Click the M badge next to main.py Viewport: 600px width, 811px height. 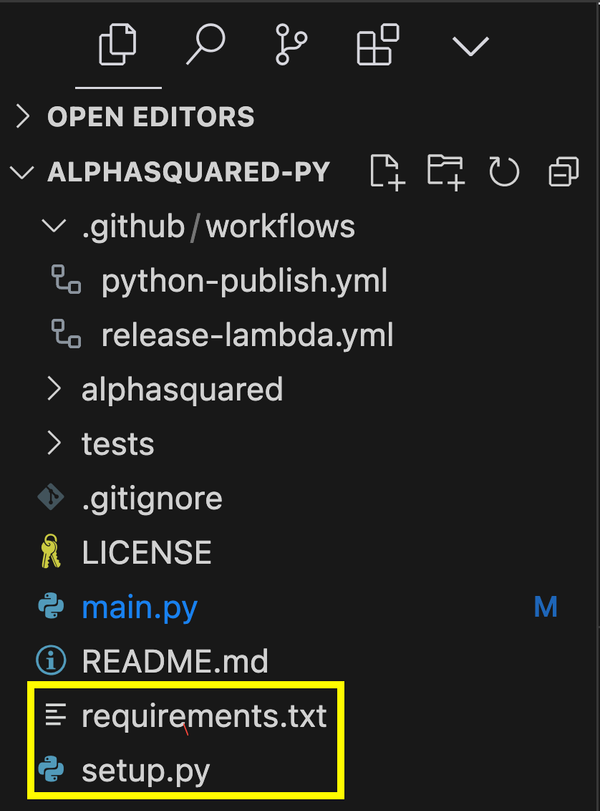(x=546, y=606)
